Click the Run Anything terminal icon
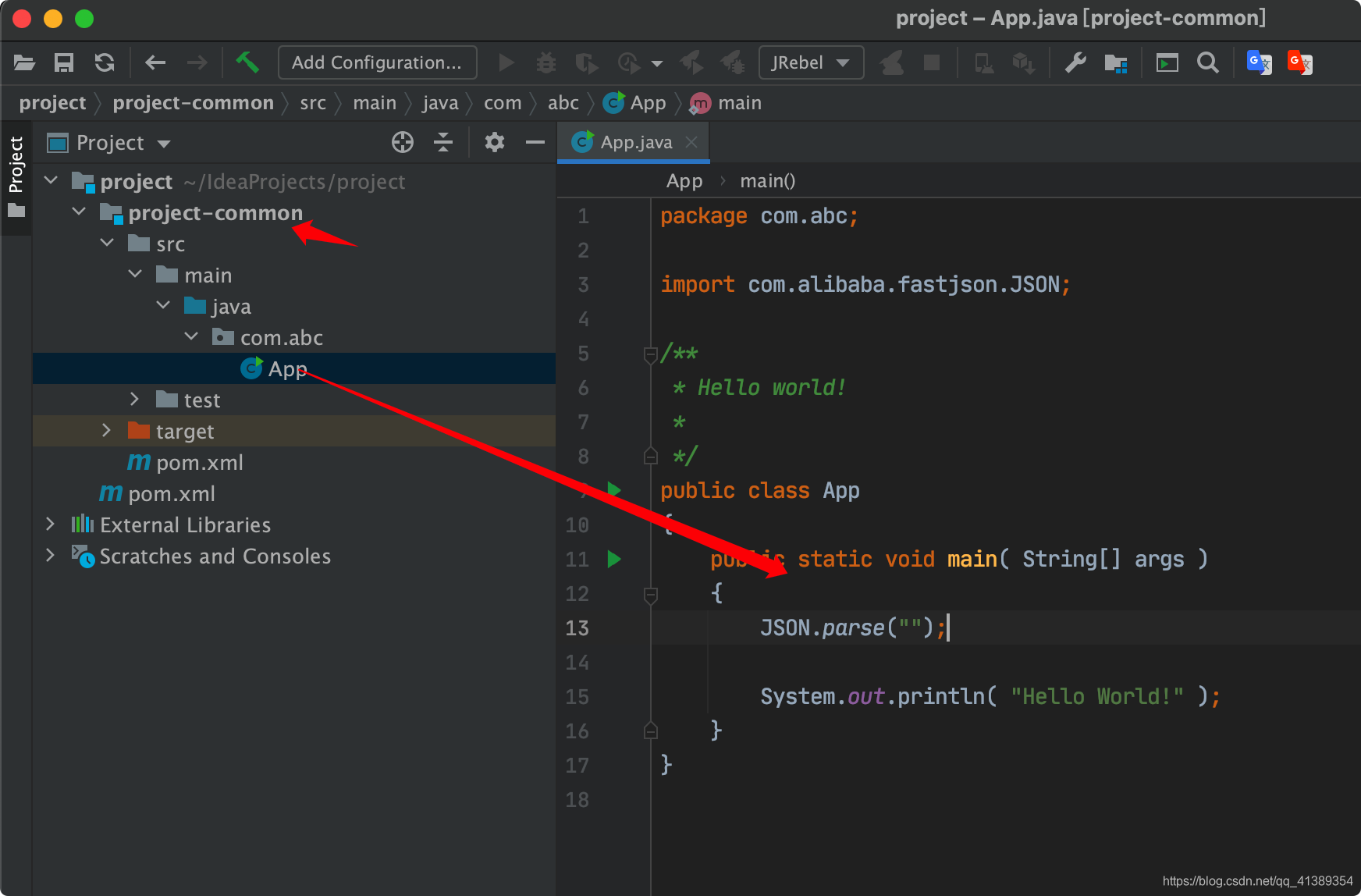The image size is (1361, 896). pos(1167,62)
